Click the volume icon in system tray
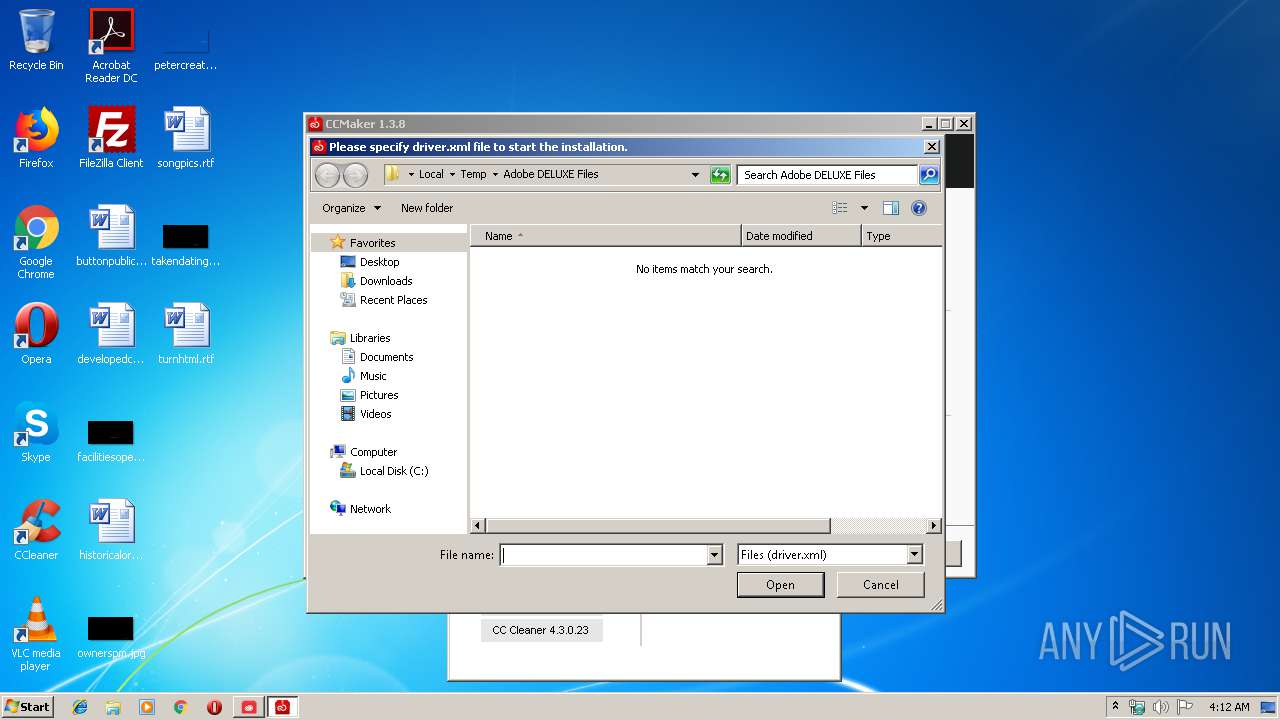This screenshot has width=1280, height=720. click(x=1160, y=707)
